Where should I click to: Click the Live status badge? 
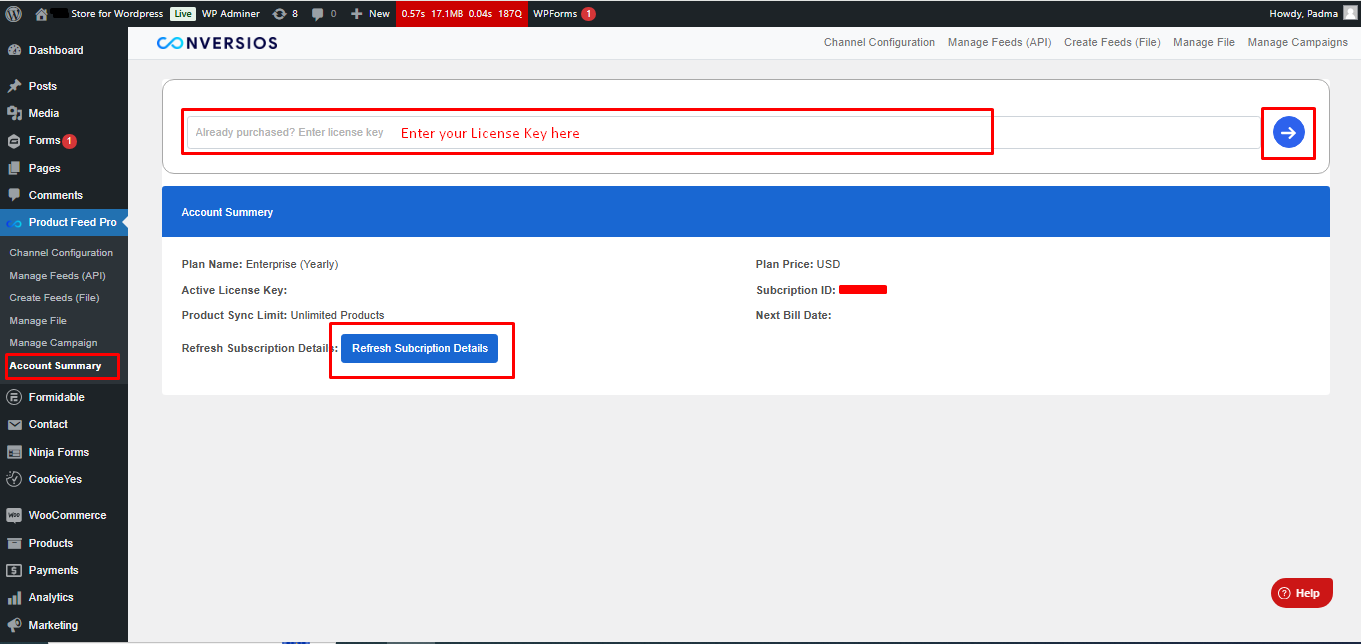click(x=182, y=14)
